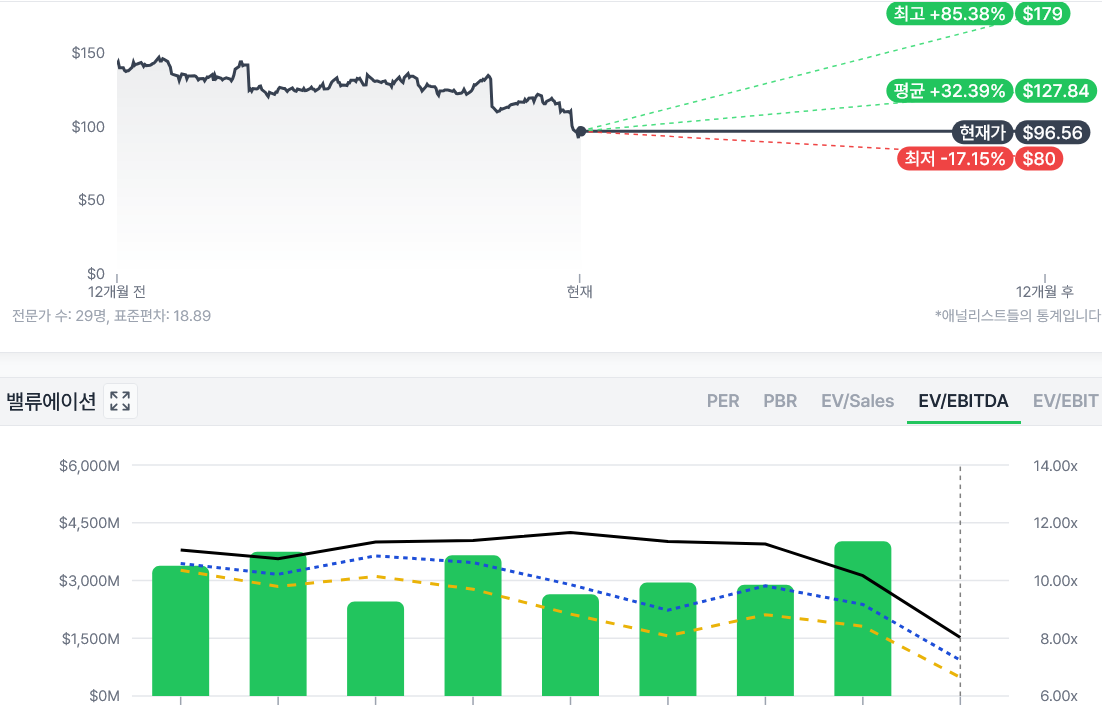Switch to the PER tab
The height and width of the screenshot is (708, 1102).
point(723,401)
